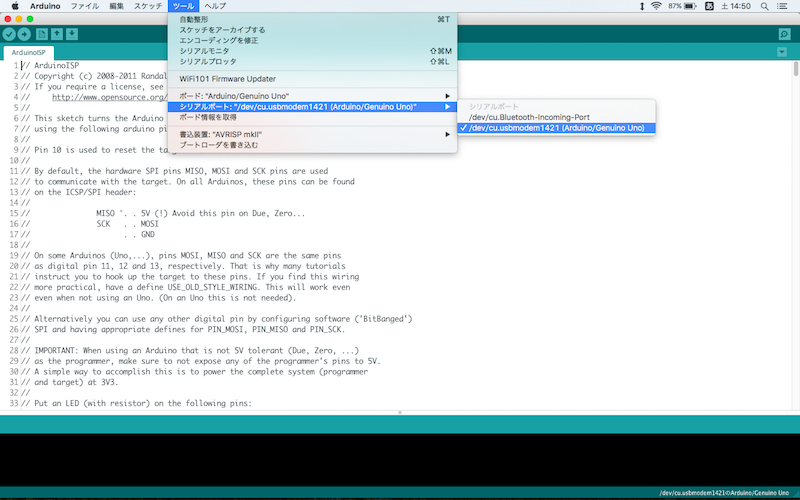
Task: Expand the シリアルポート submenu entry
Action: (x=312, y=107)
